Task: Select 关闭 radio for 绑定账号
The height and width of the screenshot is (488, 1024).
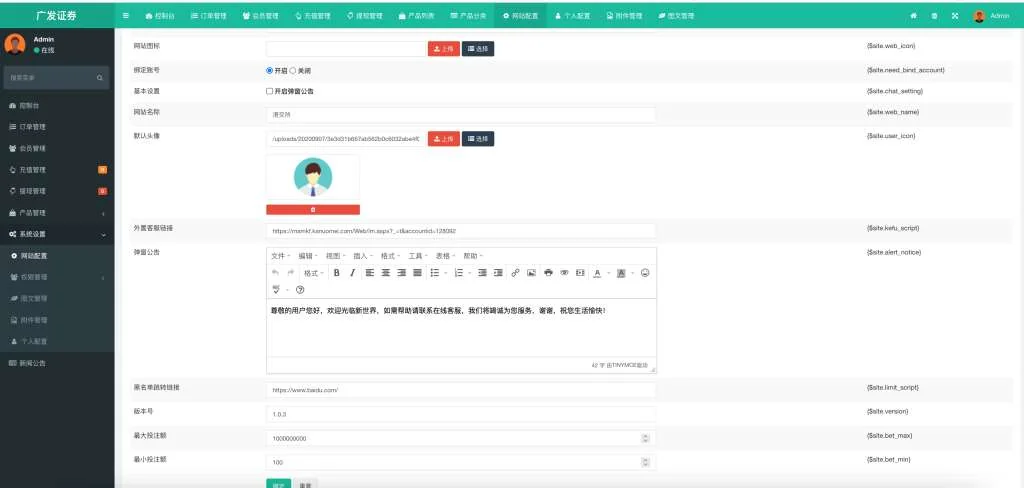Action: 293,70
